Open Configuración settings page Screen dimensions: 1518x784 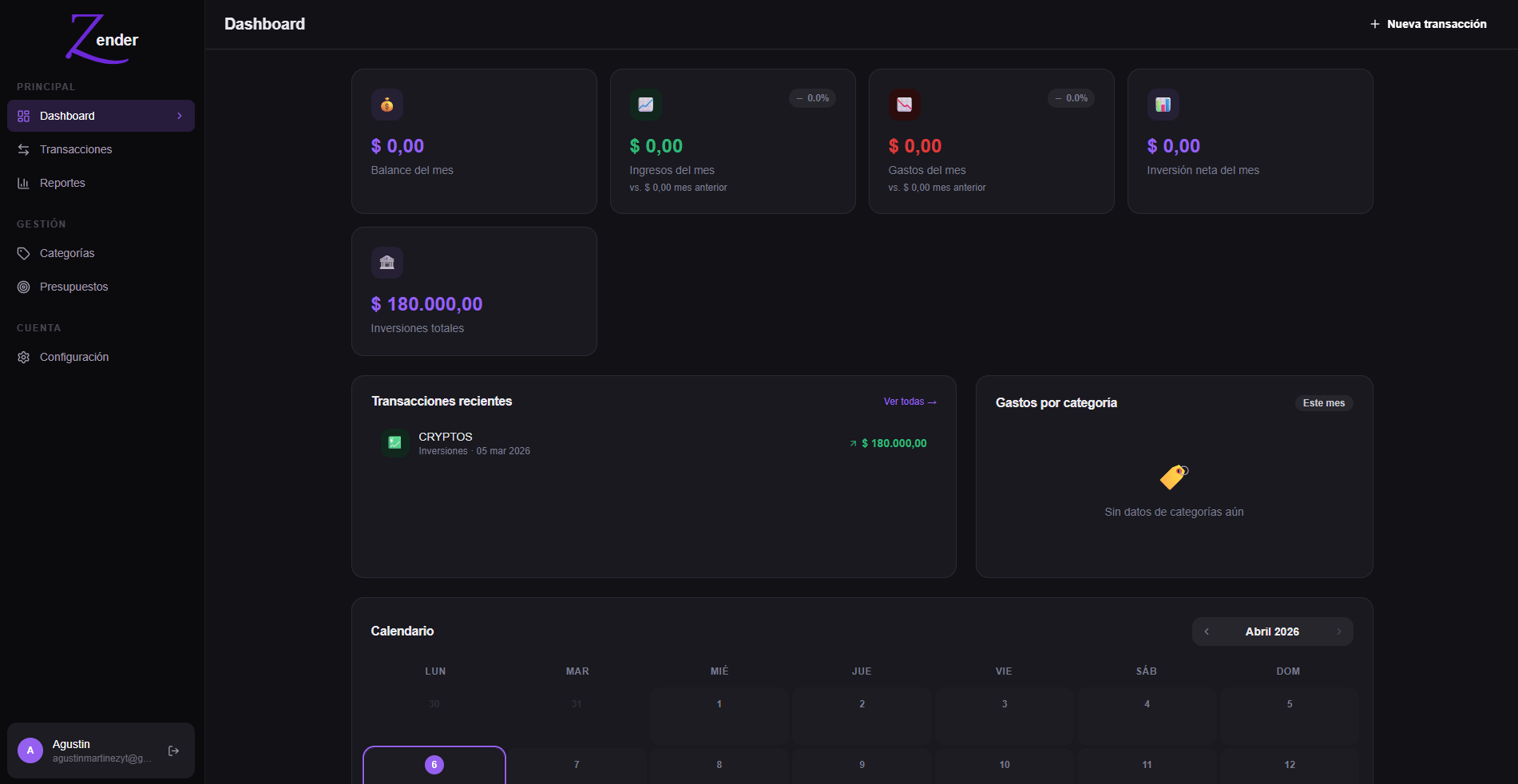[74, 357]
